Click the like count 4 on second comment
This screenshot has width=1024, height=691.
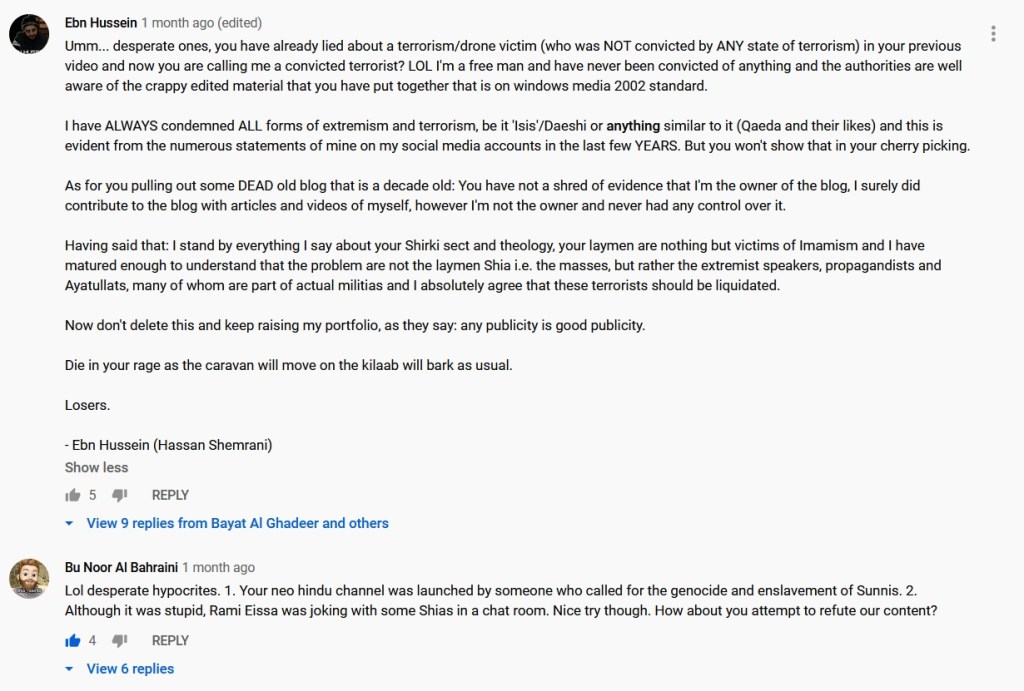[93, 641]
